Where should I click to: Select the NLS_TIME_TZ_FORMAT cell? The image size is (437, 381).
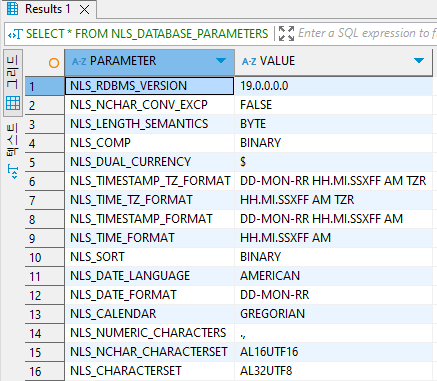150,200
